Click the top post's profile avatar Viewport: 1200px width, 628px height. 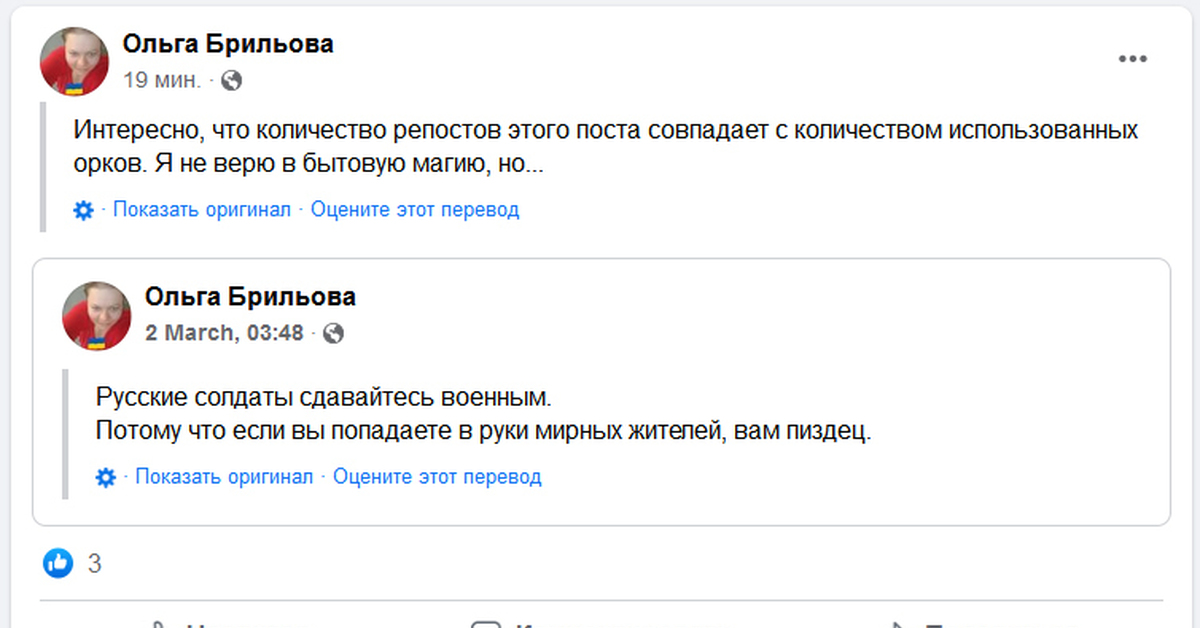tap(74, 61)
